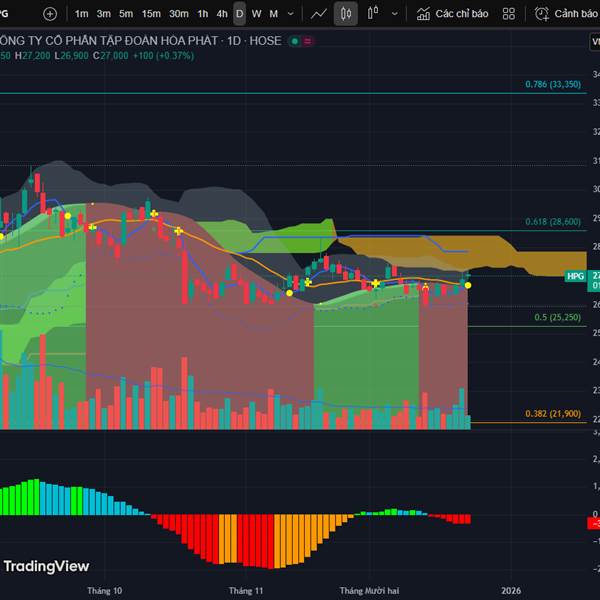
Task: Switch to the 1m timeframe
Action: pos(82,14)
